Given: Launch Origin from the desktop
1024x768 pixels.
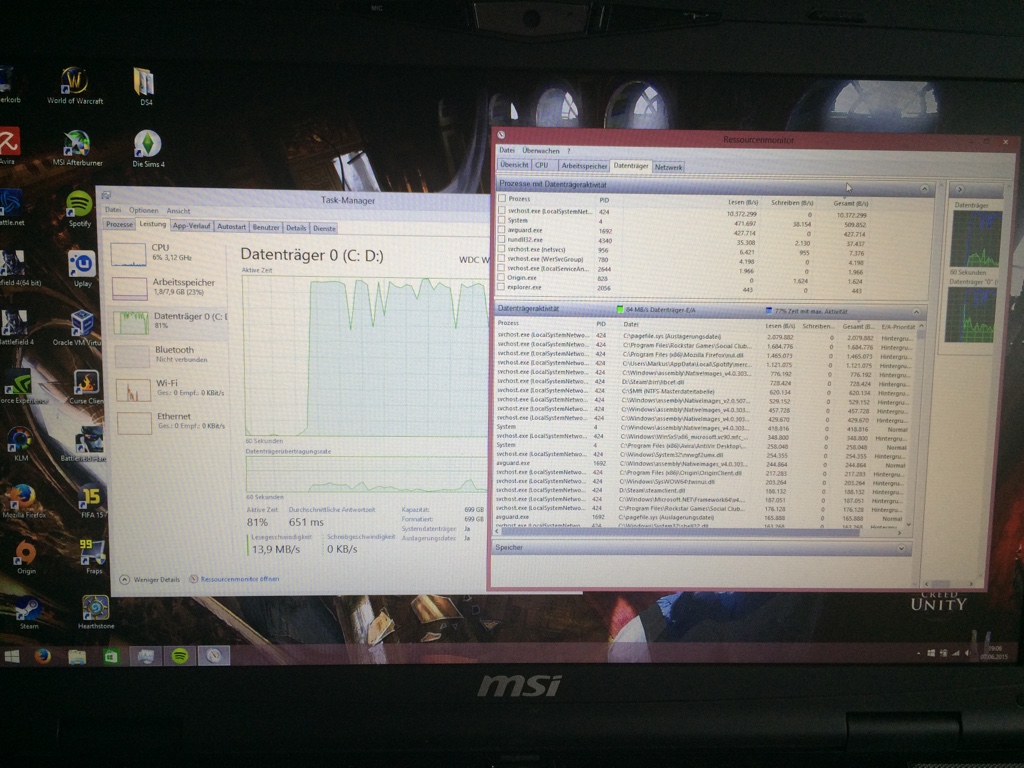Looking at the screenshot, I should [25, 557].
